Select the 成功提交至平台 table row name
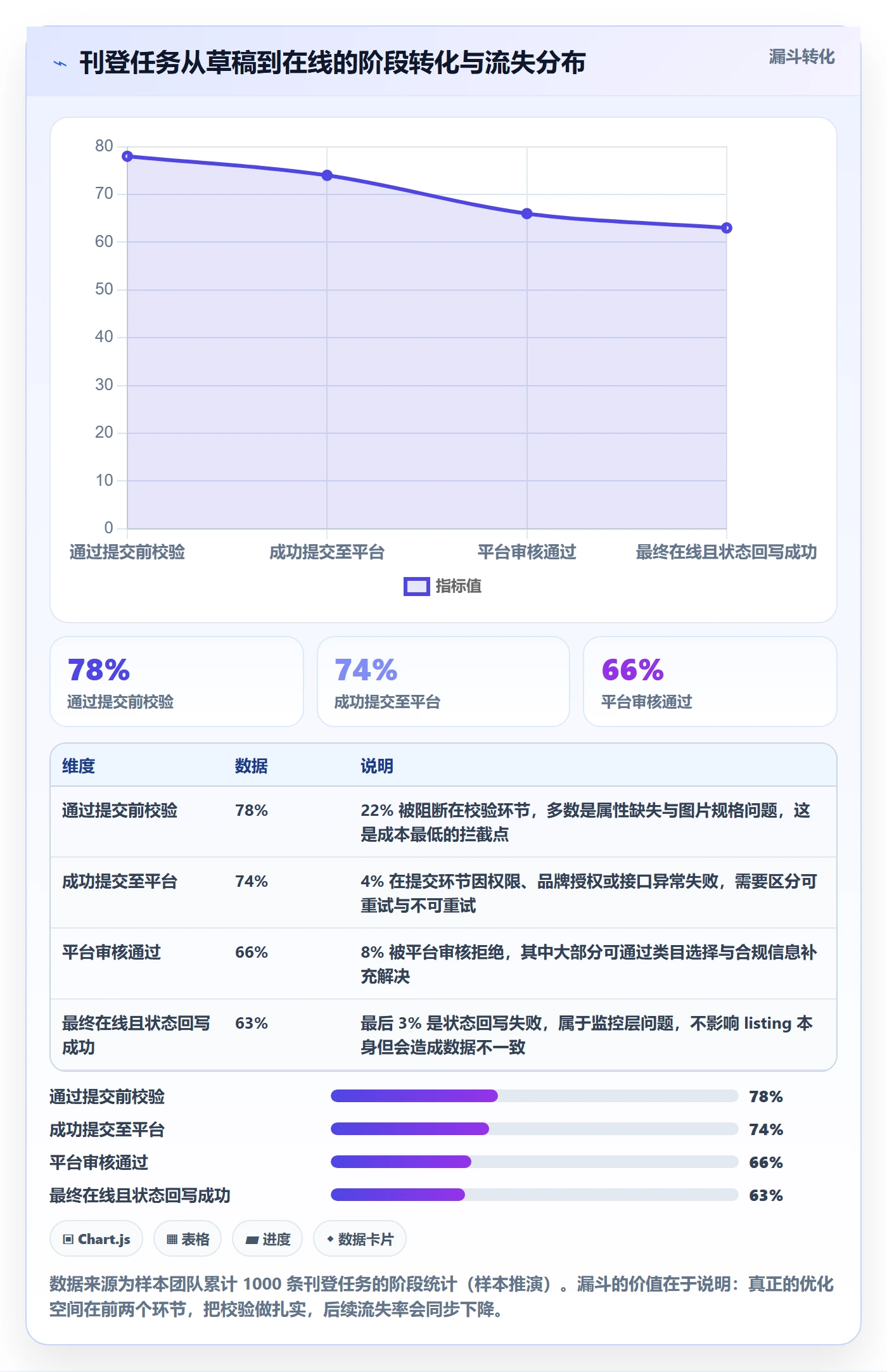Viewport: 887px width, 1372px height. 120,881
